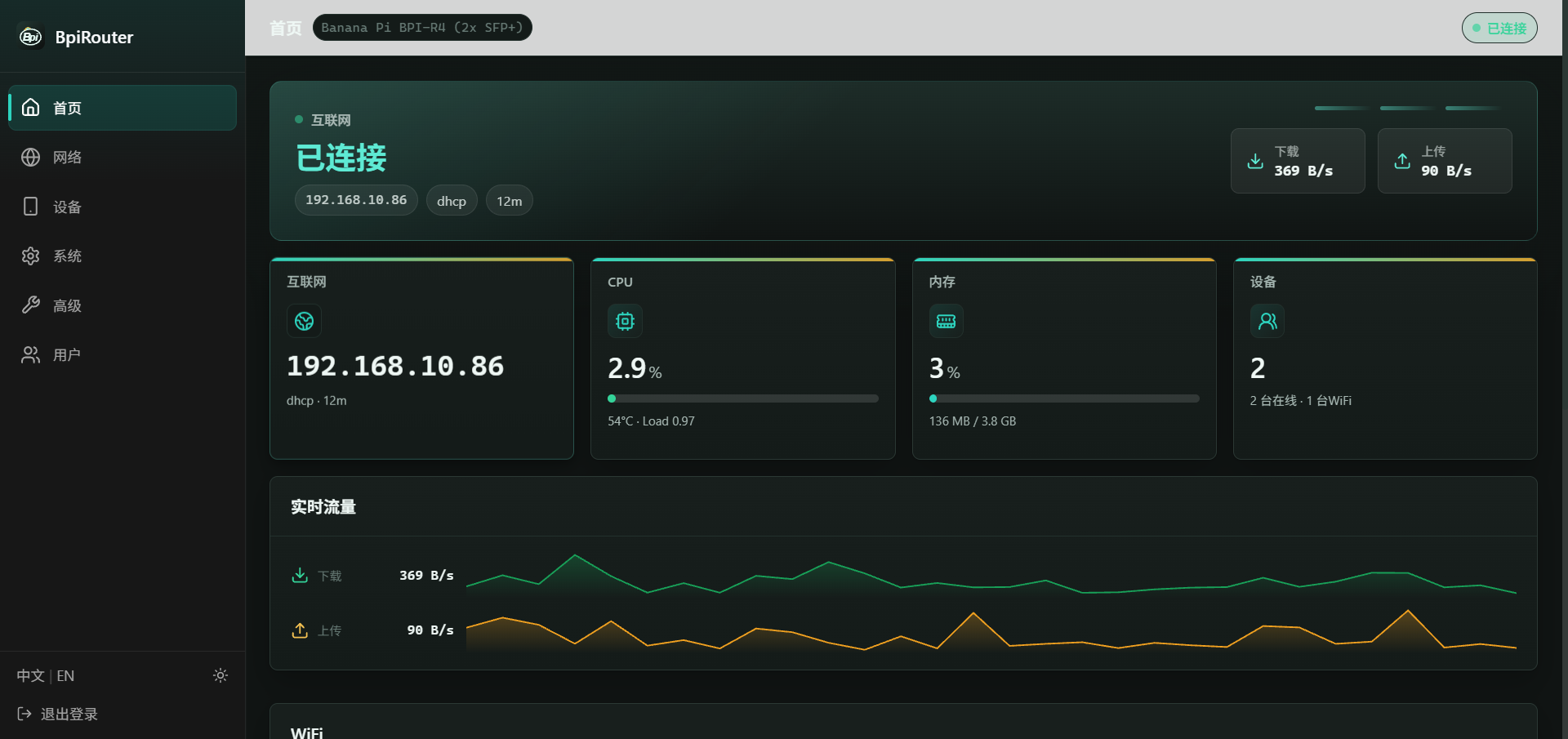Screen dimensions: 1568x739
Task: Click the 192.168.10.86 IP chip
Action: pos(356,200)
